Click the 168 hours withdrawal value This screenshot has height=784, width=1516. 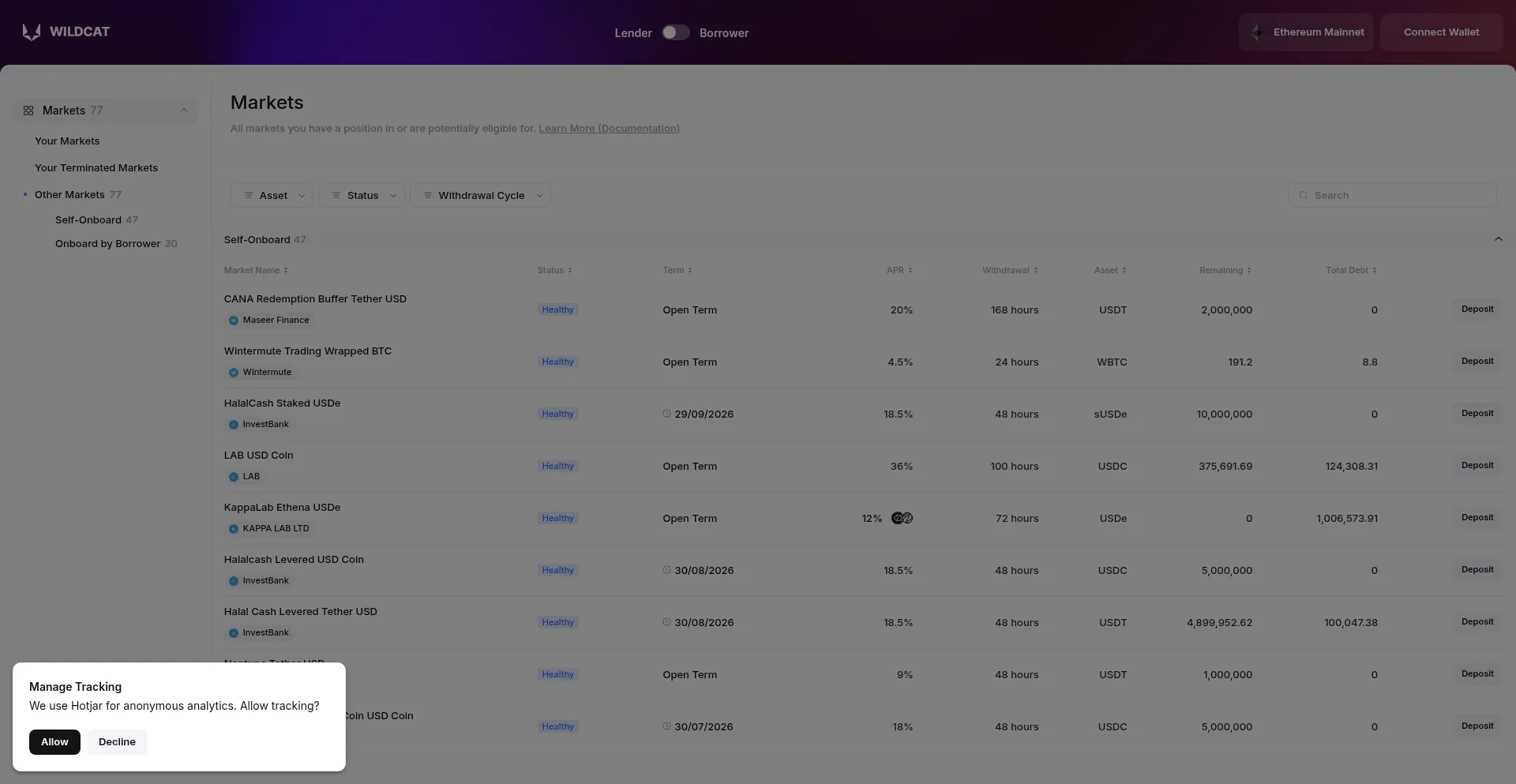pyautogui.click(x=1015, y=310)
